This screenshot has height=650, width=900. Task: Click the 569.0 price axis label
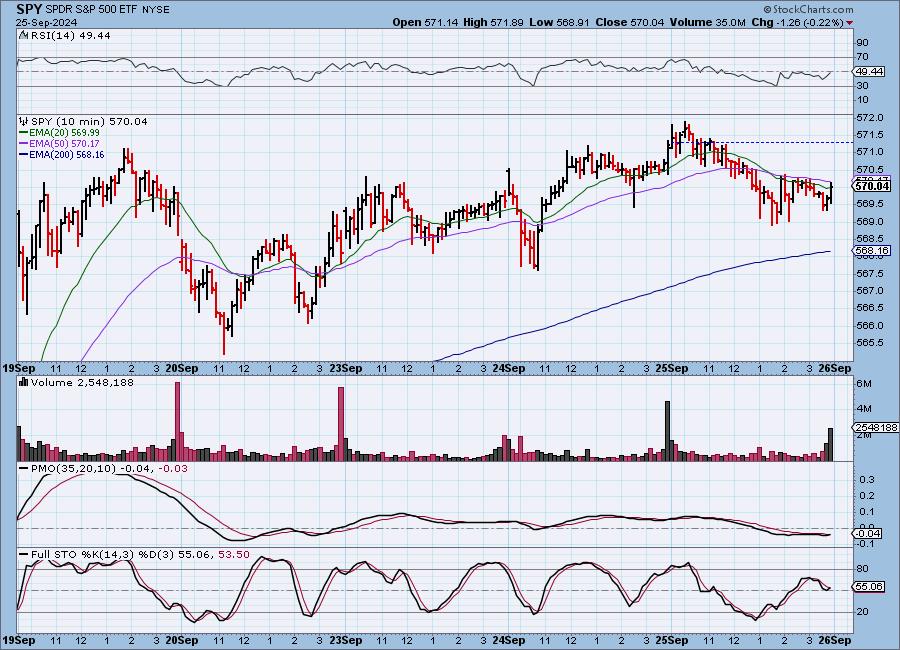(869, 222)
